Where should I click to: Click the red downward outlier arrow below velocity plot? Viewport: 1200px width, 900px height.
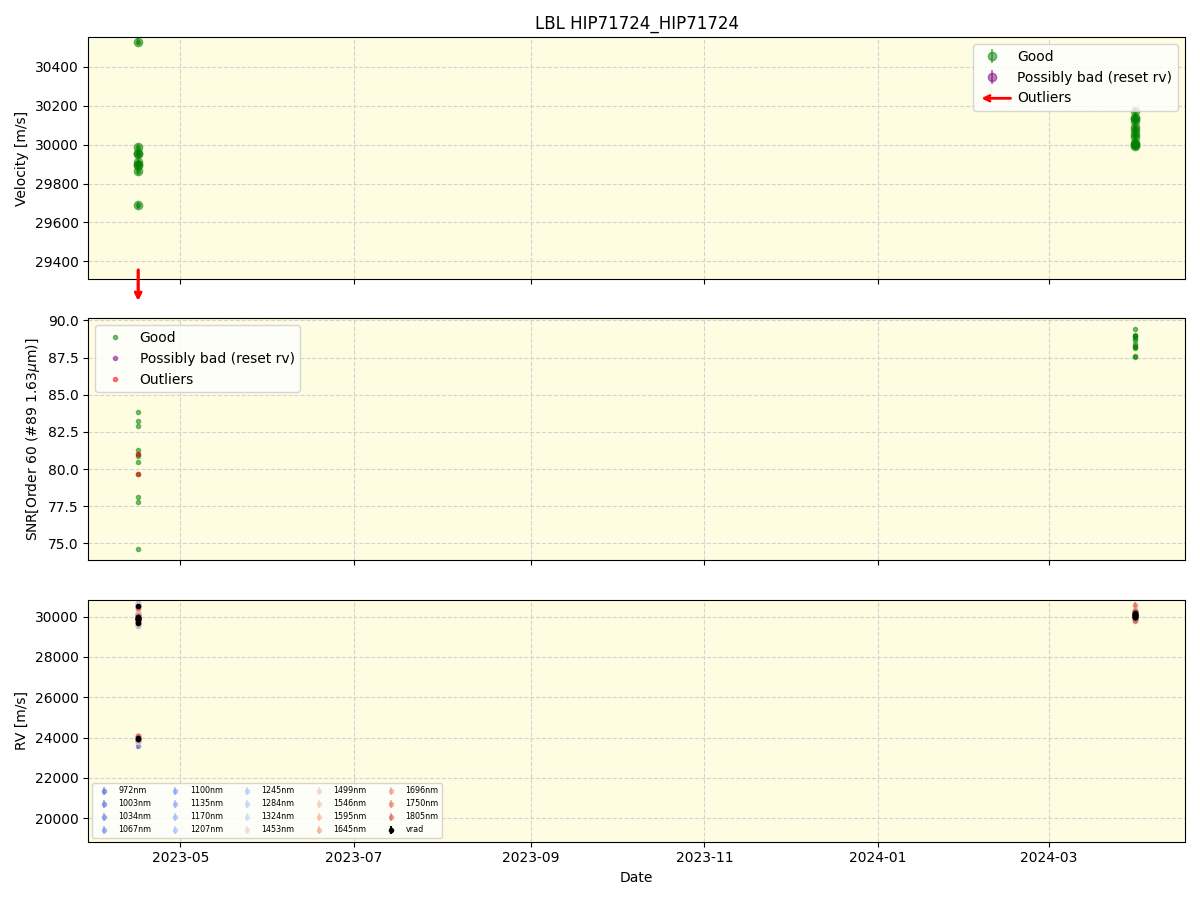[x=138, y=284]
